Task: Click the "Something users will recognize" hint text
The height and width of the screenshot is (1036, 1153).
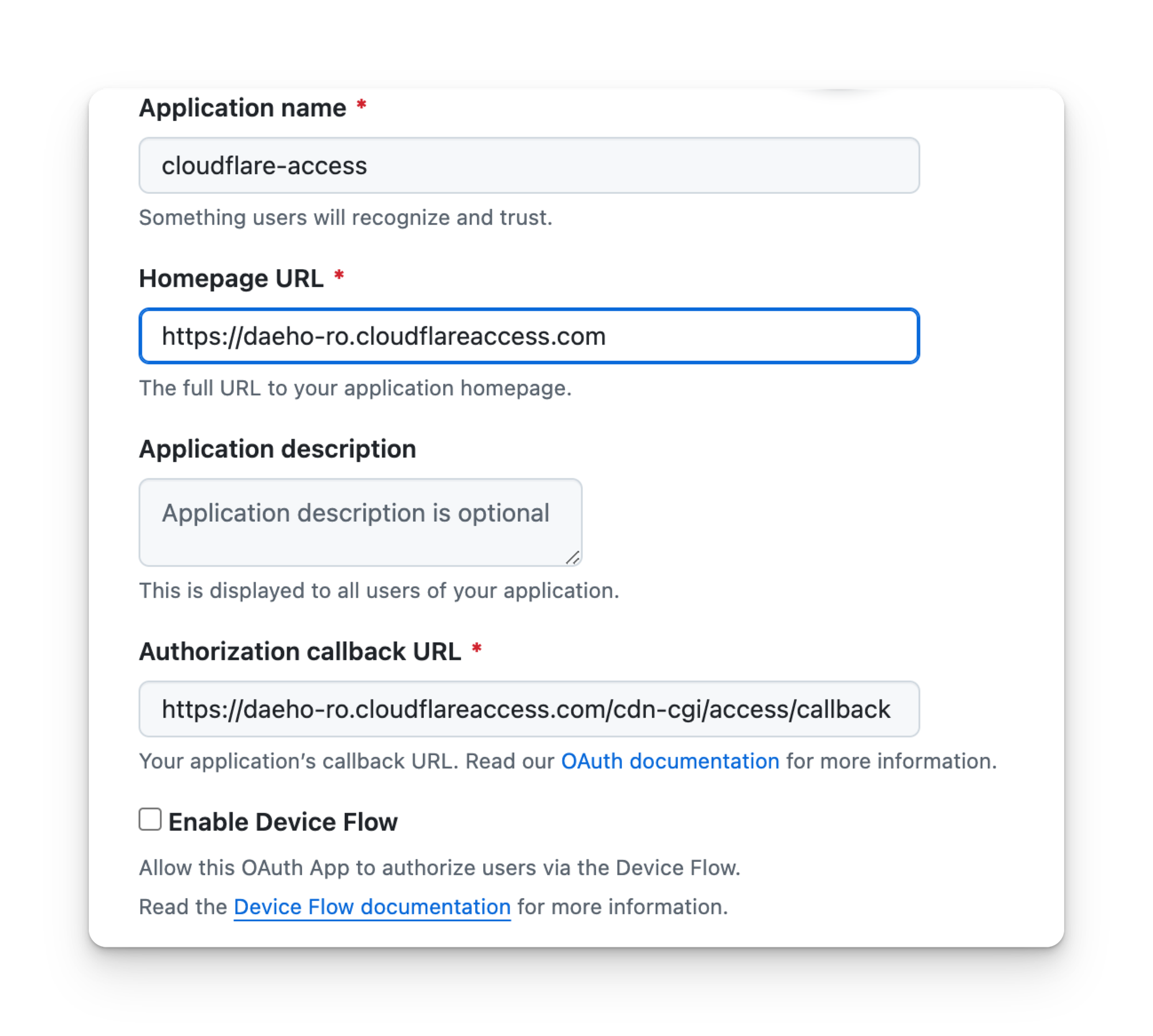Action: (345, 218)
